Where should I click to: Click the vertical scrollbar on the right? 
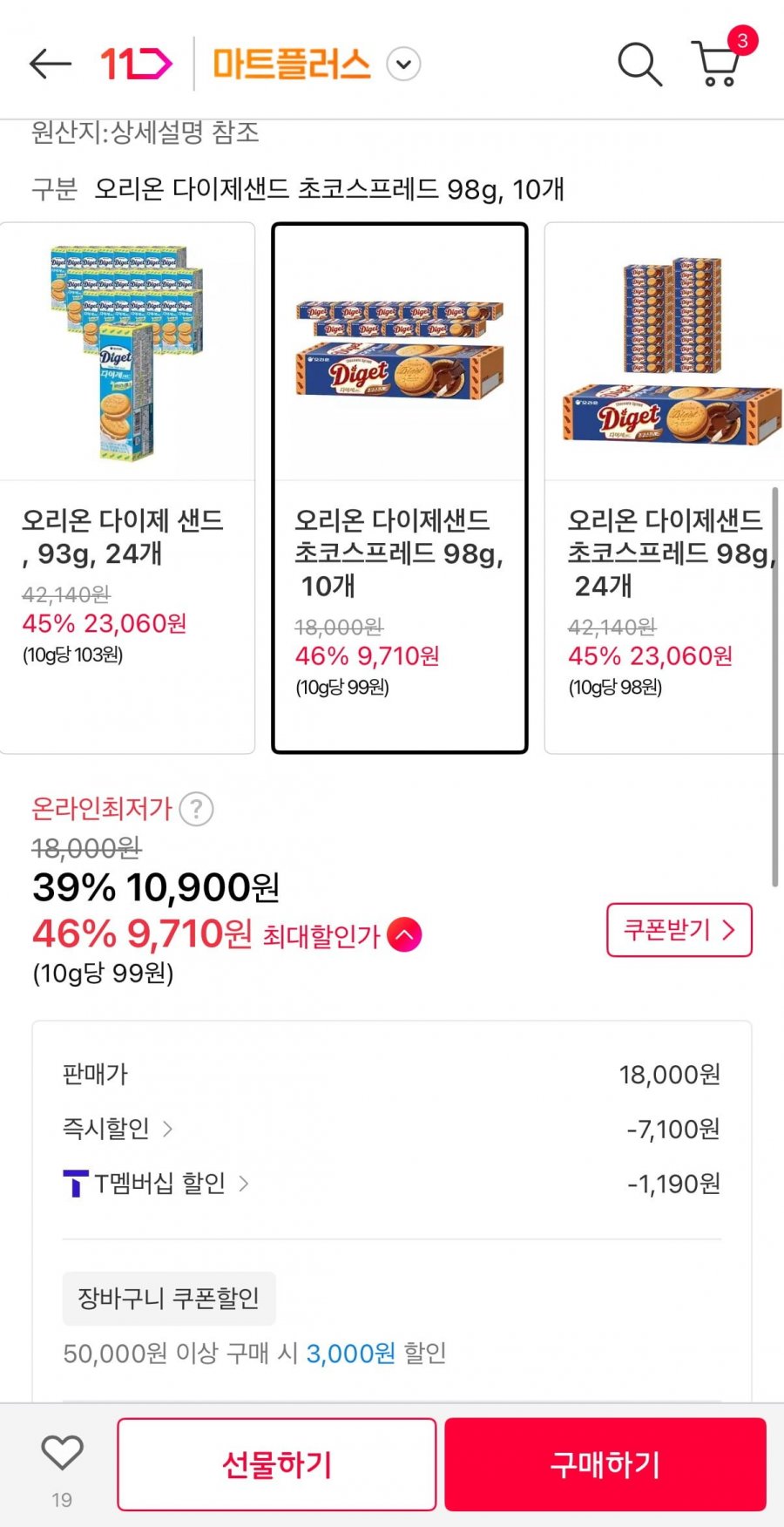774,688
